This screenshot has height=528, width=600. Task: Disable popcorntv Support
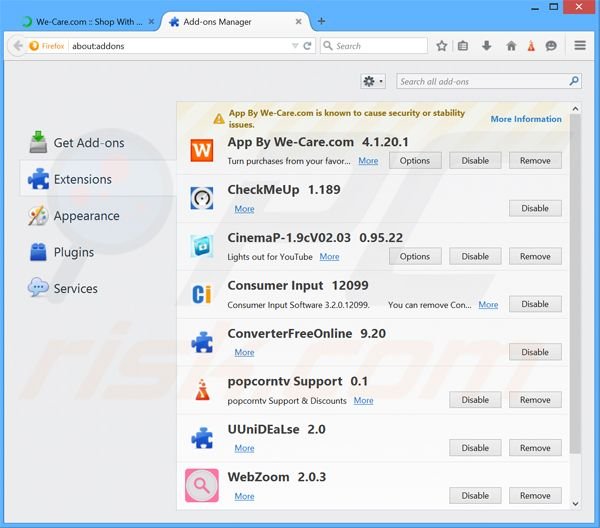pos(475,399)
